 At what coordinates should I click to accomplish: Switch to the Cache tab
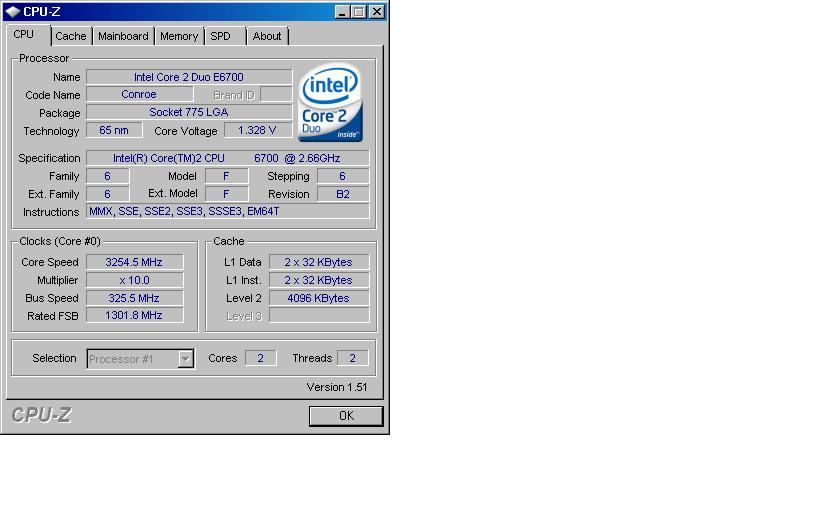point(71,36)
